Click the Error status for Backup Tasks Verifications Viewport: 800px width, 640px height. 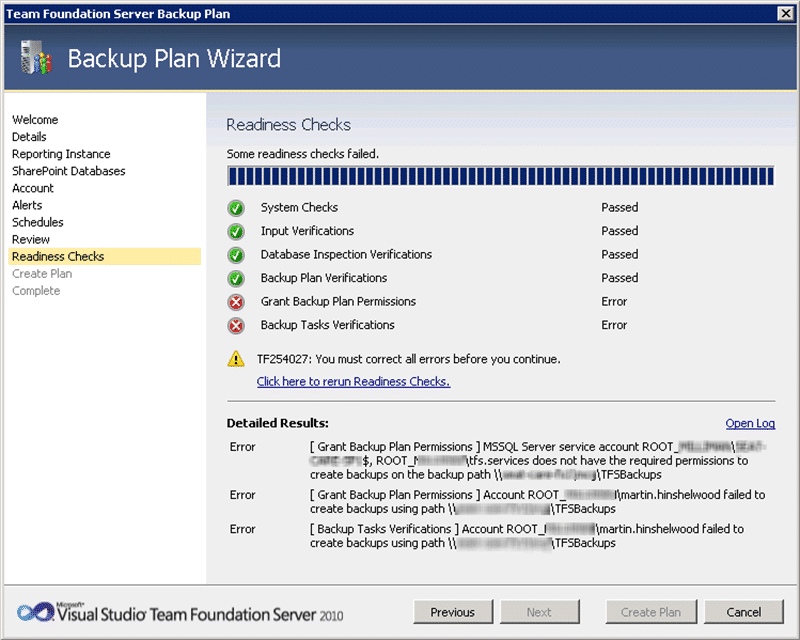click(x=614, y=325)
